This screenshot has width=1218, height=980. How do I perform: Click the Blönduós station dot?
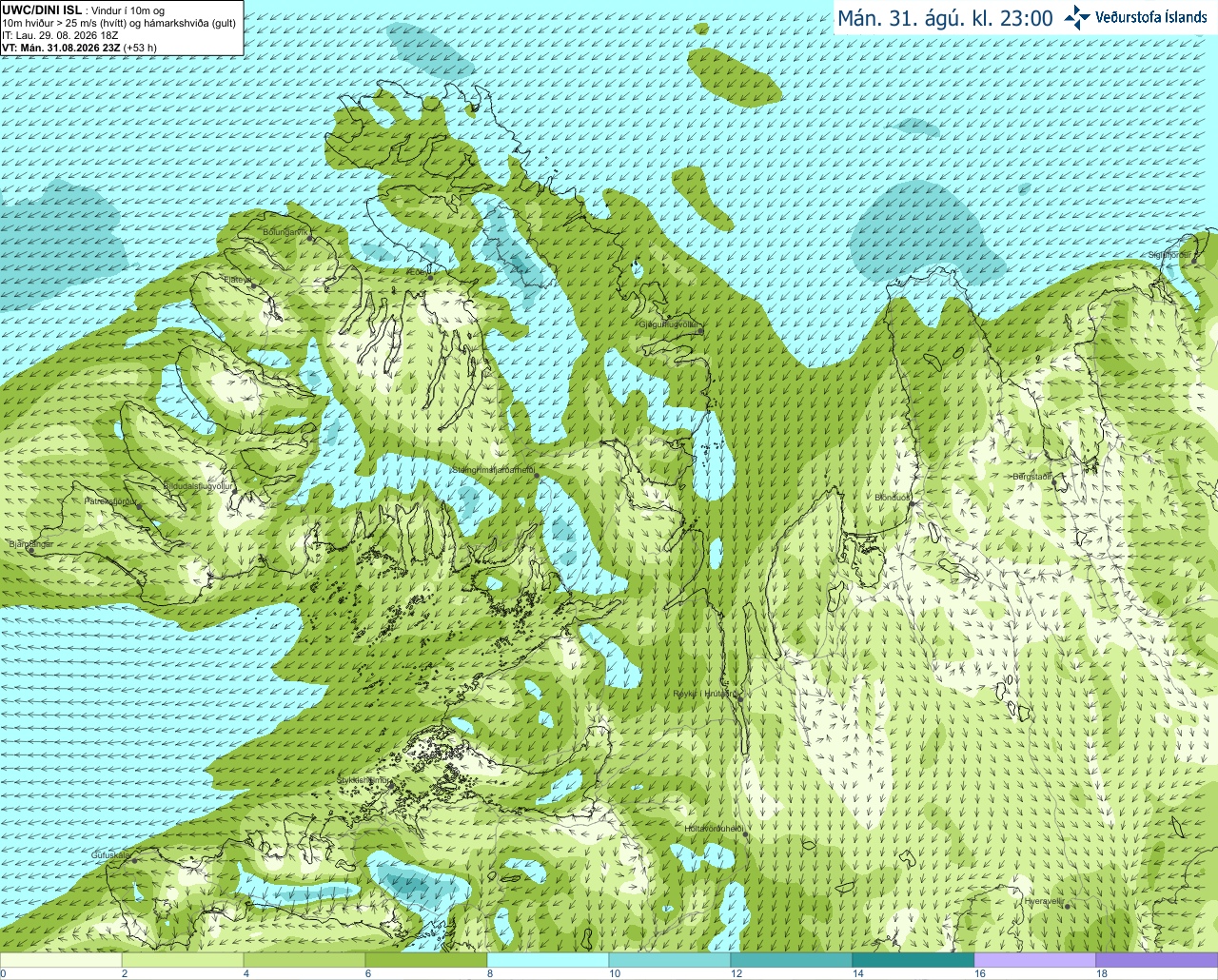pyautogui.click(x=912, y=504)
